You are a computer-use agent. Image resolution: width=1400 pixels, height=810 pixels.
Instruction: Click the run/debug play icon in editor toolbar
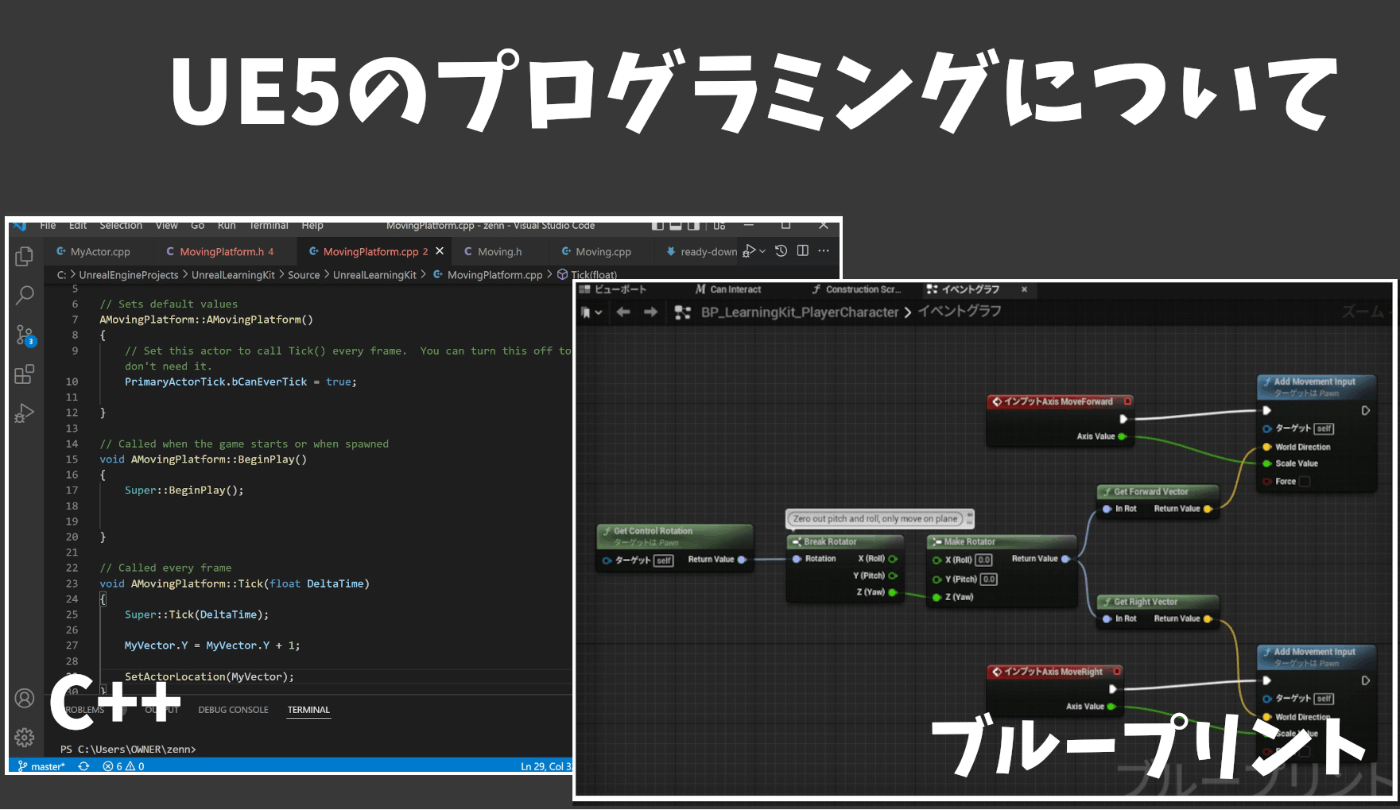[x=749, y=251]
